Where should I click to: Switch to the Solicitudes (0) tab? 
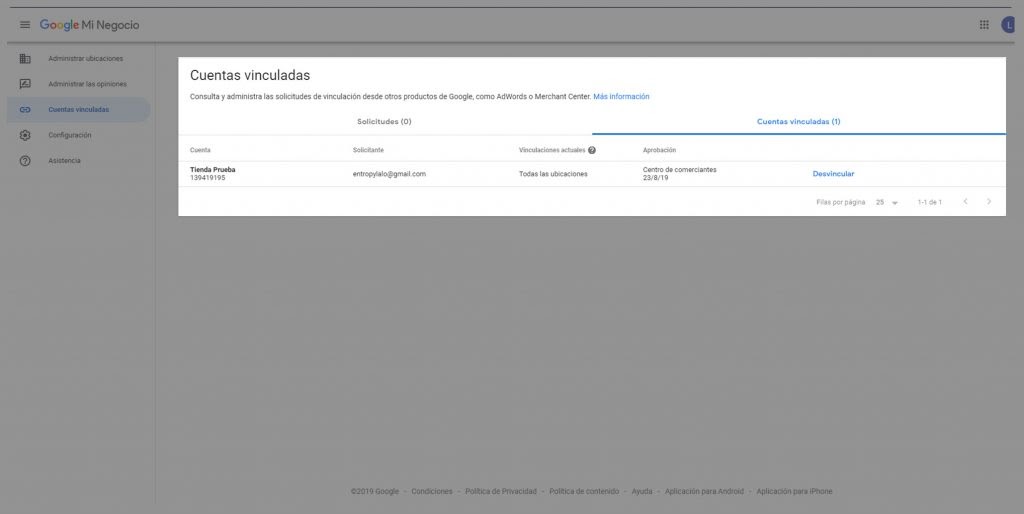[385, 121]
